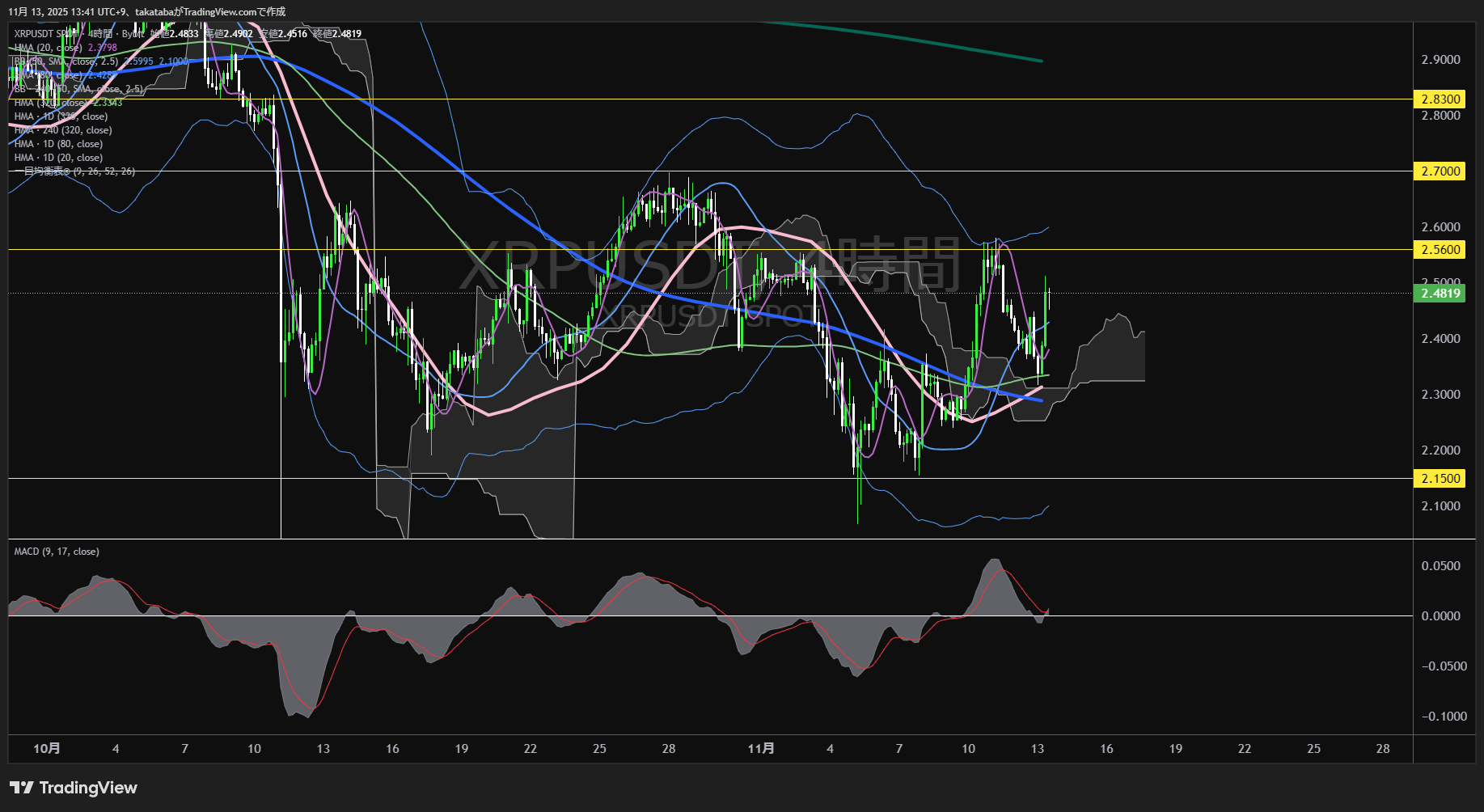1484x812 pixels.
Task: Click the HMA · 1D (20, close) legend
Action: click(58, 158)
